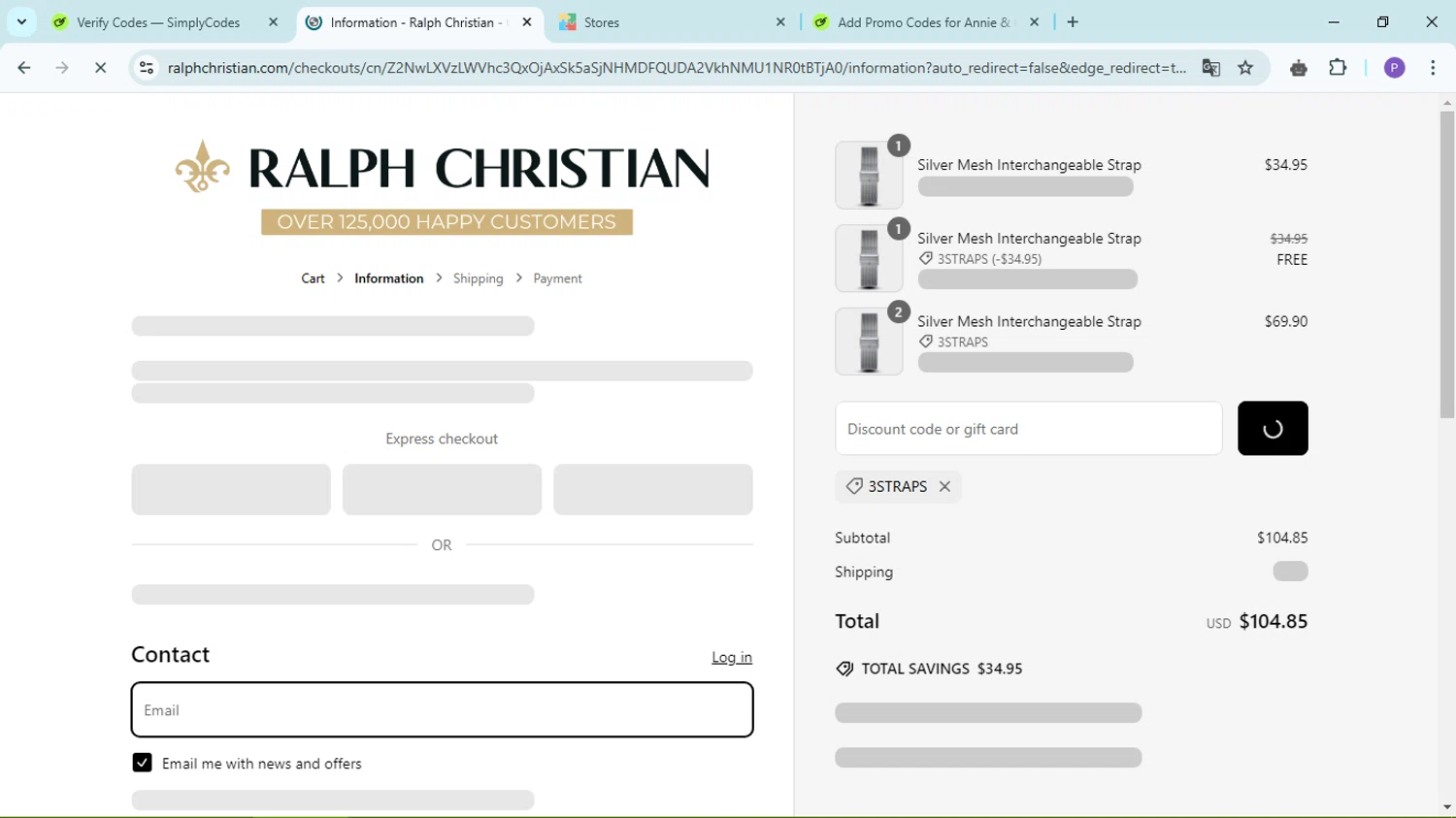Go to Cart breadcrumb link

(x=313, y=278)
